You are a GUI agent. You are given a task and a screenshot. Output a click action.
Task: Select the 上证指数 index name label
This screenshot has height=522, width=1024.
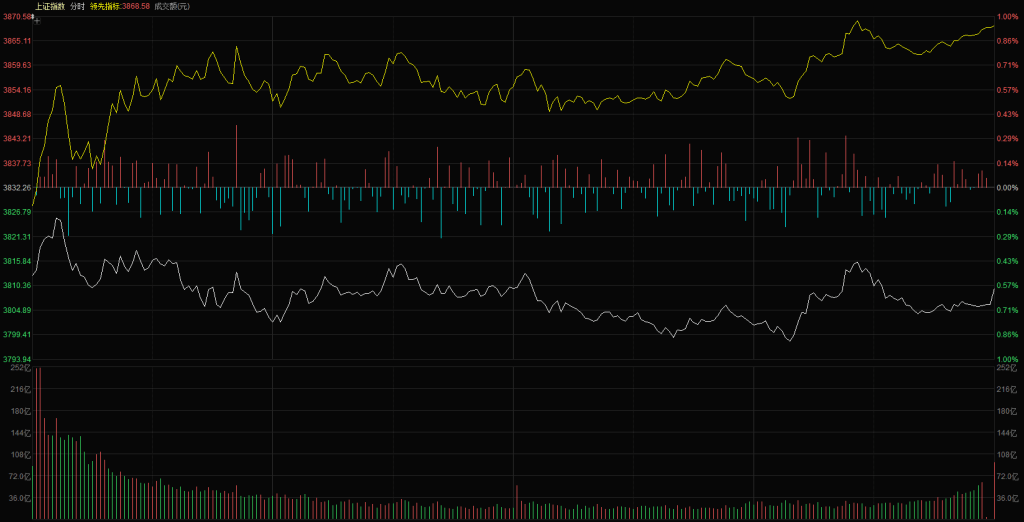[x=50, y=6]
